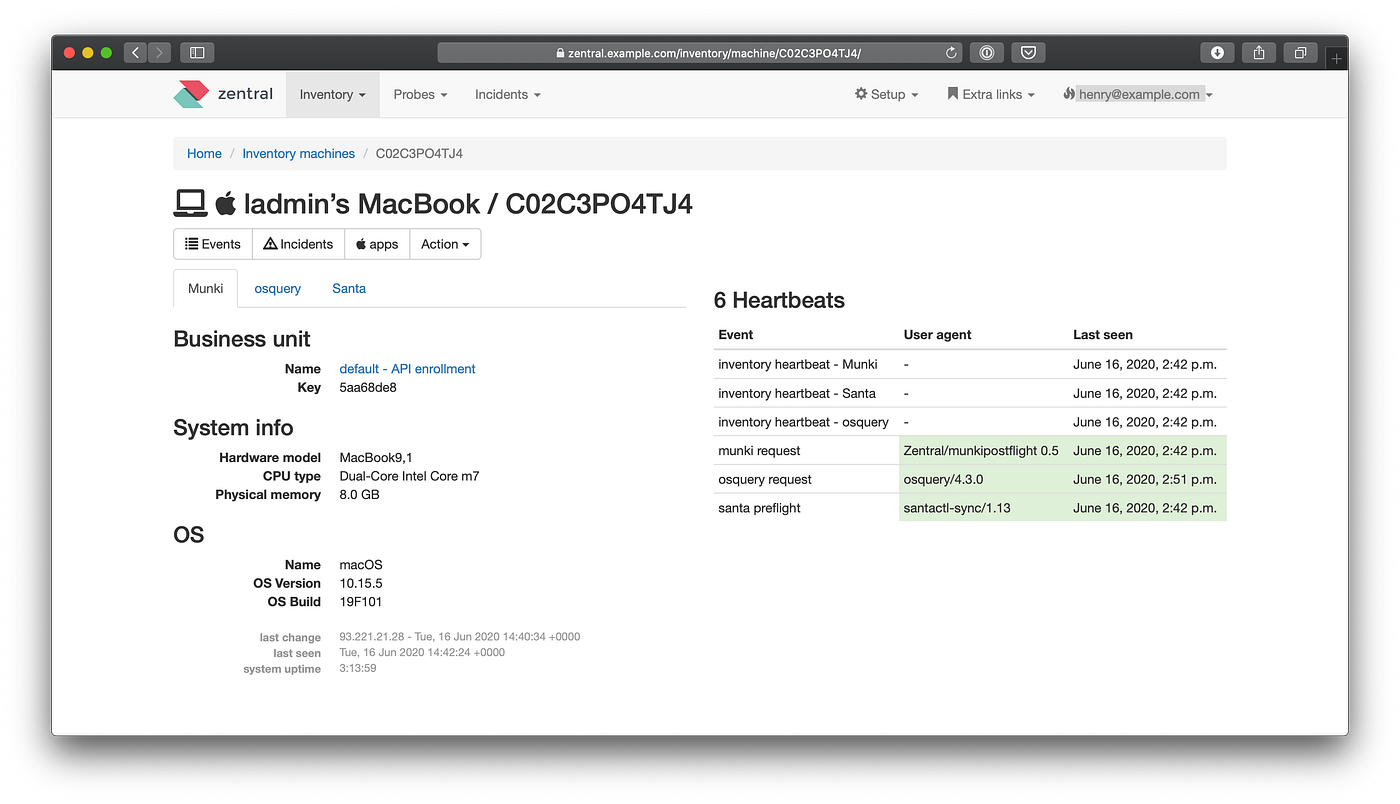Show the Safari tab overview
This screenshot has width=1400, height=804.
pos(1300,52)
